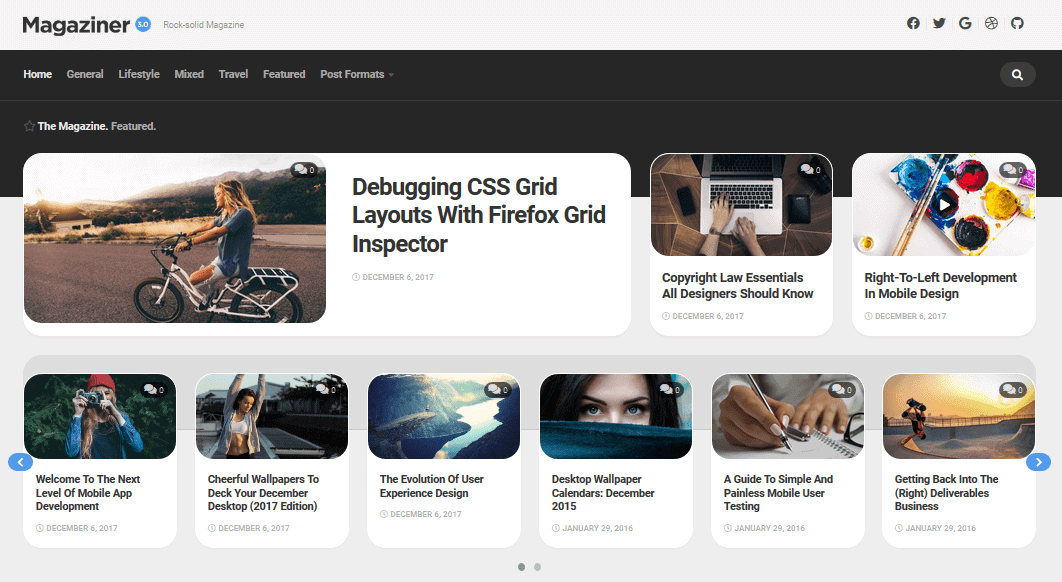Switch to the Travel menu section
The width and height of the screenshot is (1062, 582).
click(x=233, y=74)
